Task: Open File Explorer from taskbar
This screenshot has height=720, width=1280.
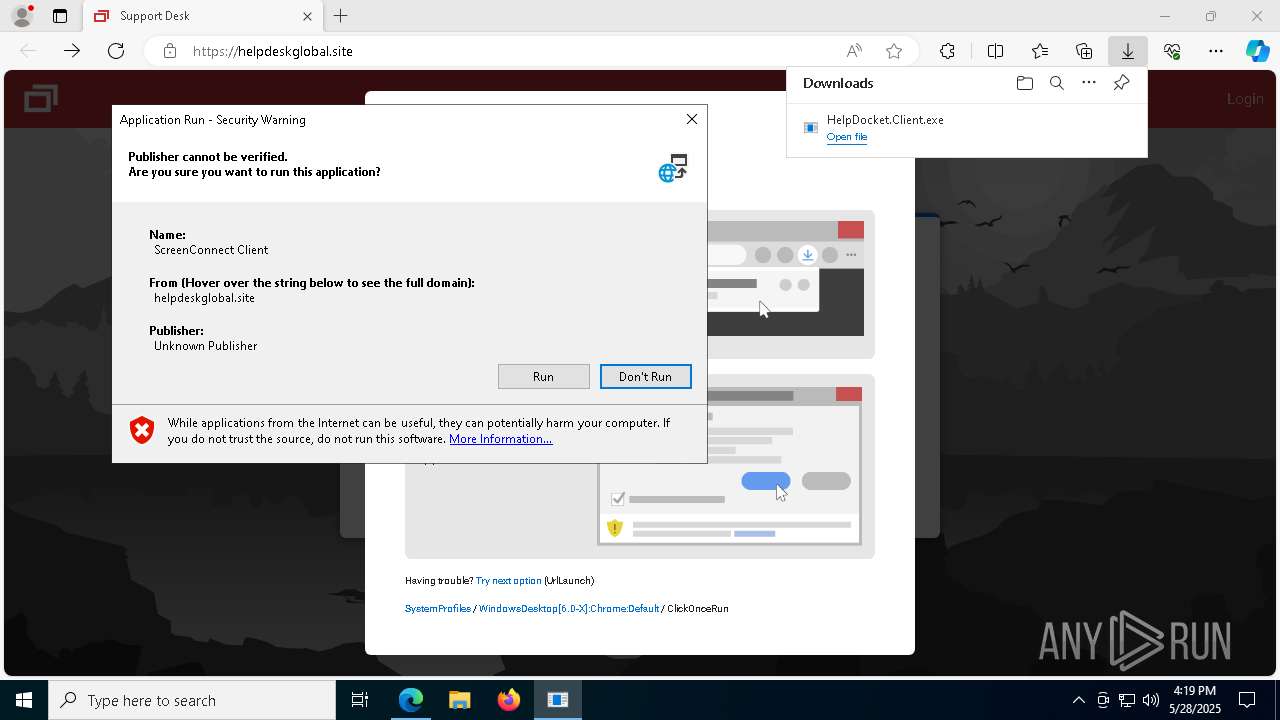Action: [459, 700]
